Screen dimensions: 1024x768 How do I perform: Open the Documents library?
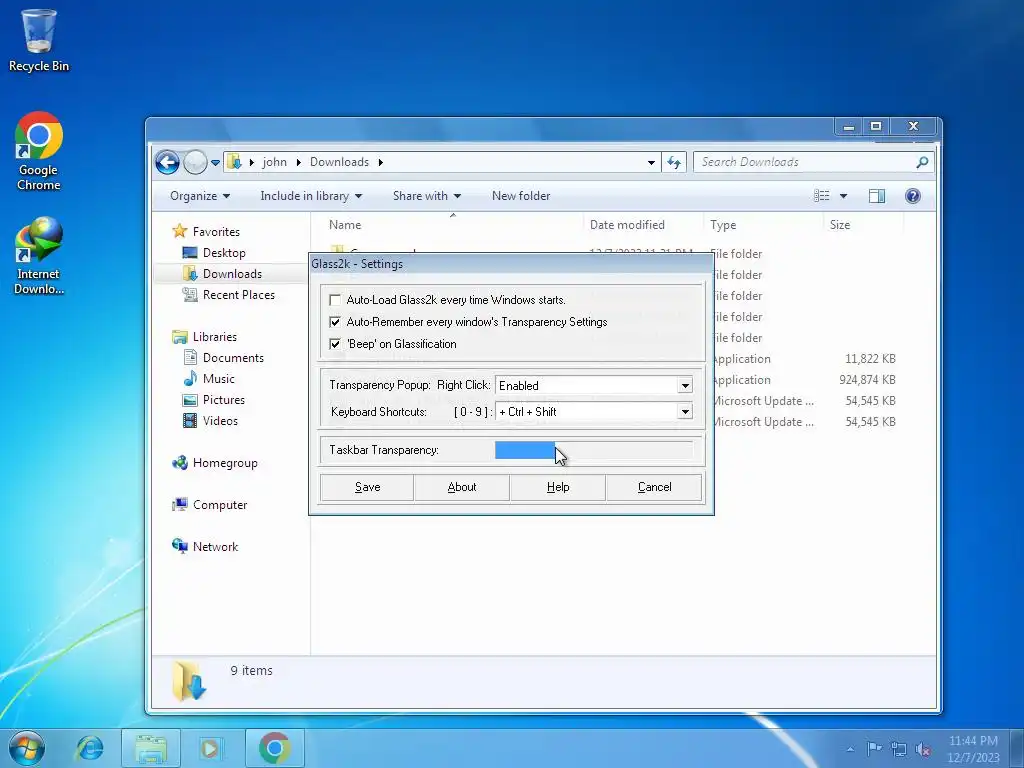[223, 358]
